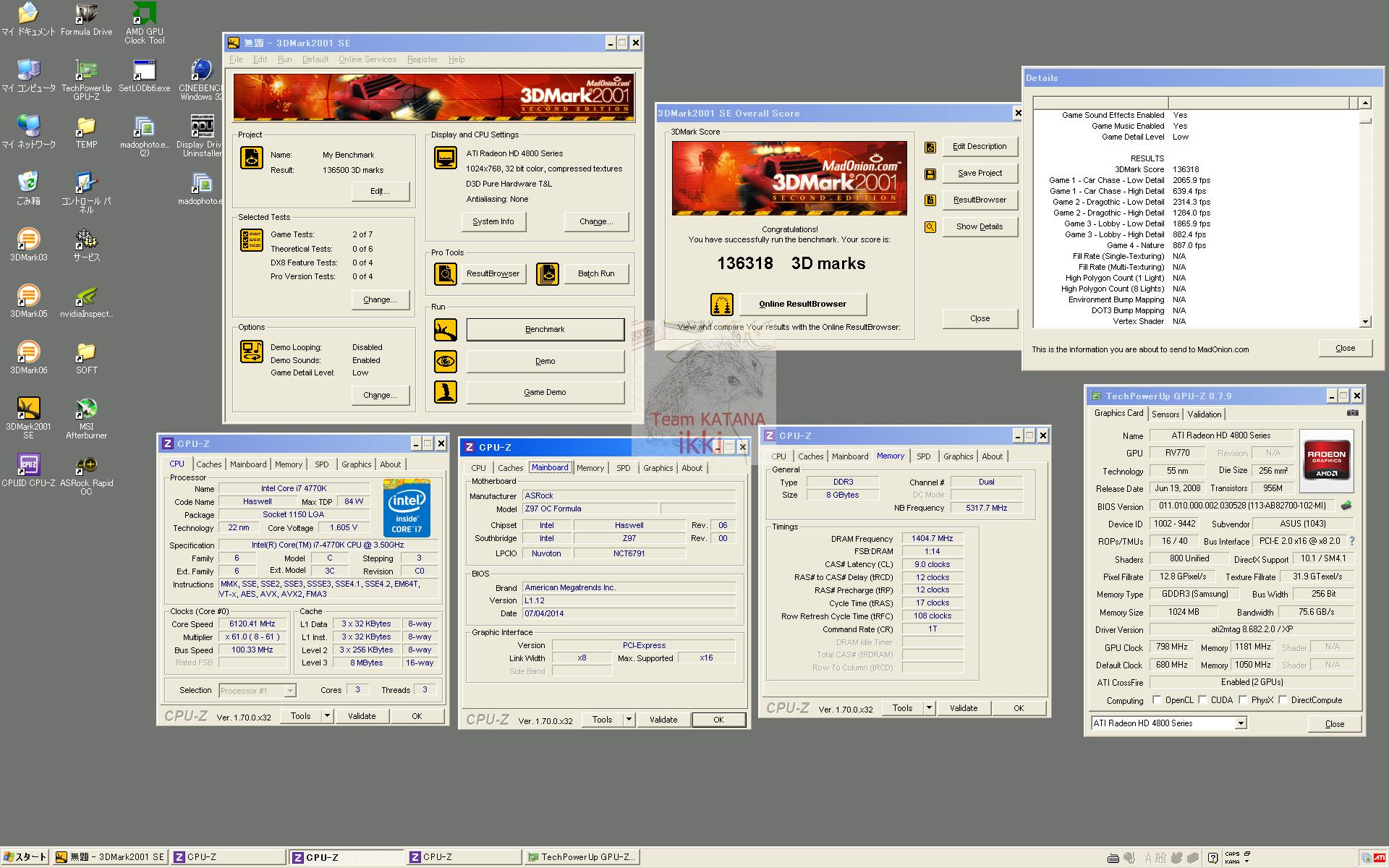Click the Windows Start button
The image size is (1389, 868).
pos(25,856)
